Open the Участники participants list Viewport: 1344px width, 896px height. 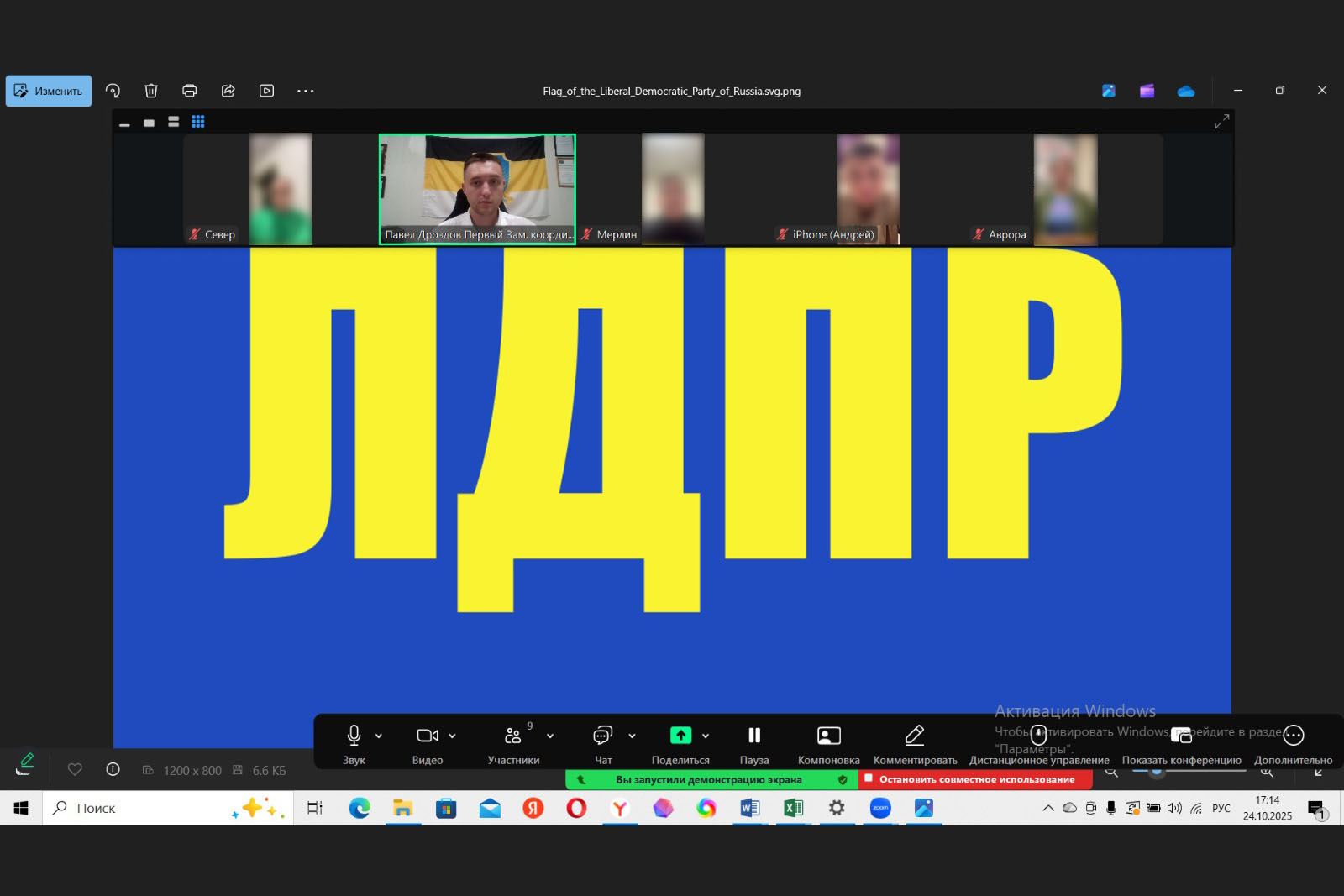(x=512, y=743)
